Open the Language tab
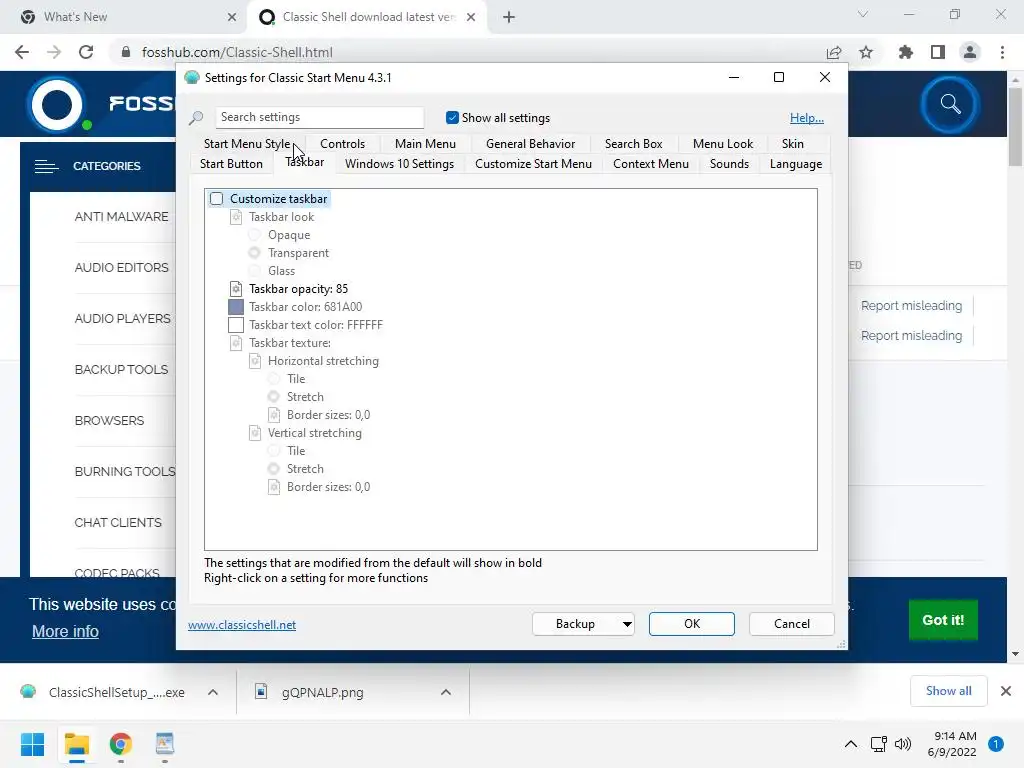 795,164
